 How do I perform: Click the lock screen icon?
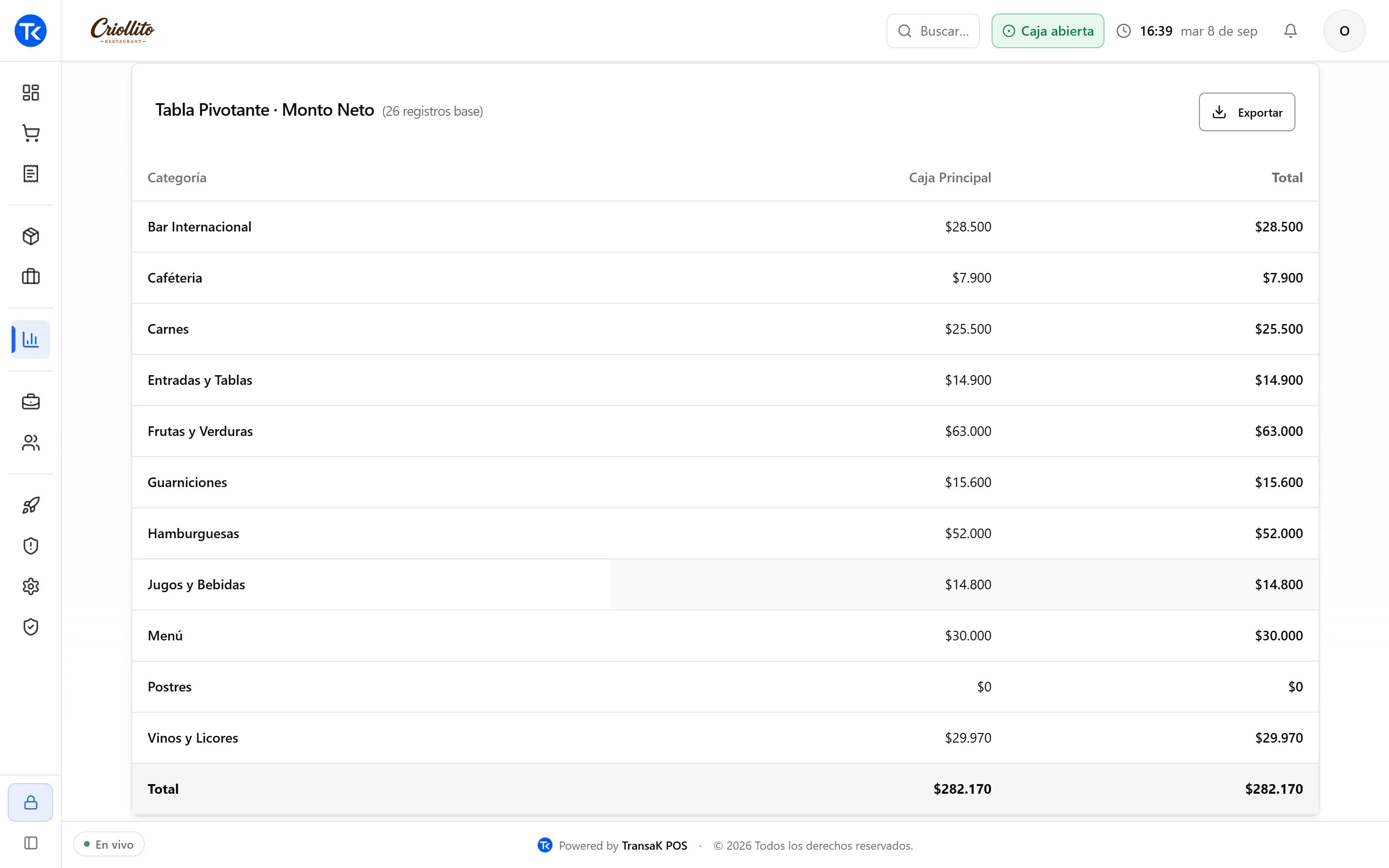click(30, 802)
